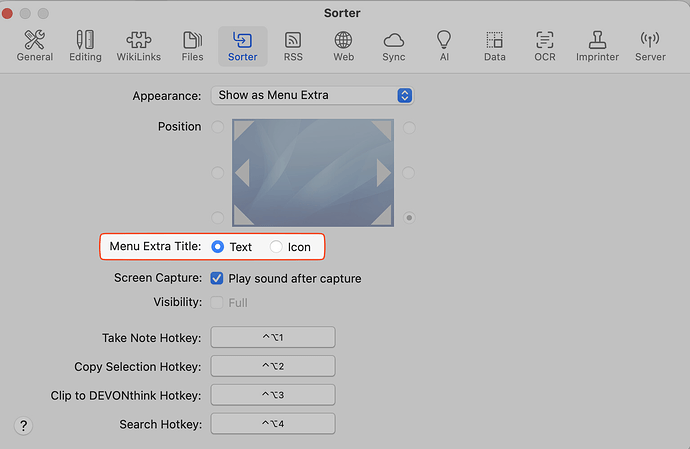Open the WikiLinks puzzle-piece pane

point(140,45)
